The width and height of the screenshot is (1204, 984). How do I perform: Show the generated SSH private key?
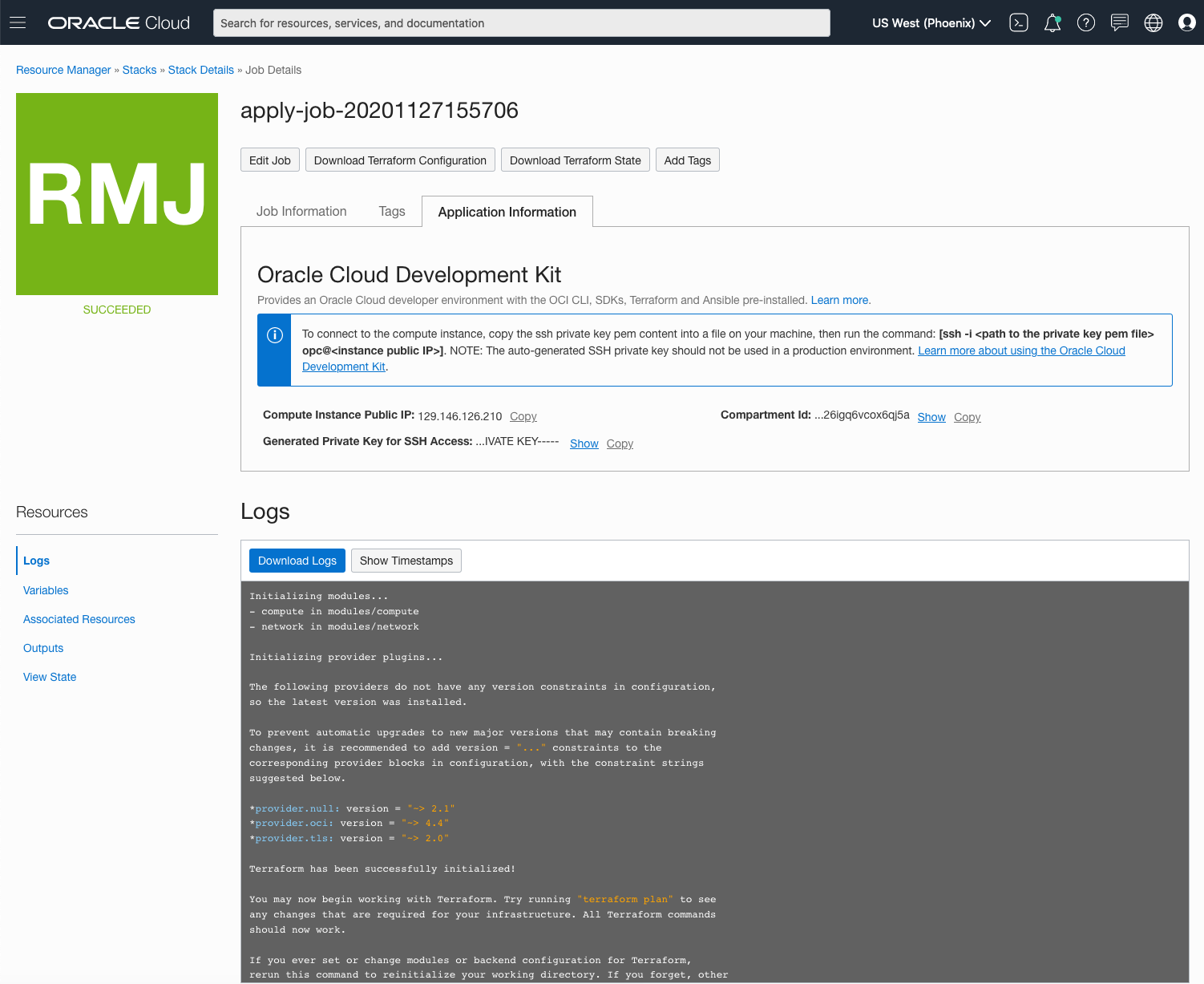point(584,443)
